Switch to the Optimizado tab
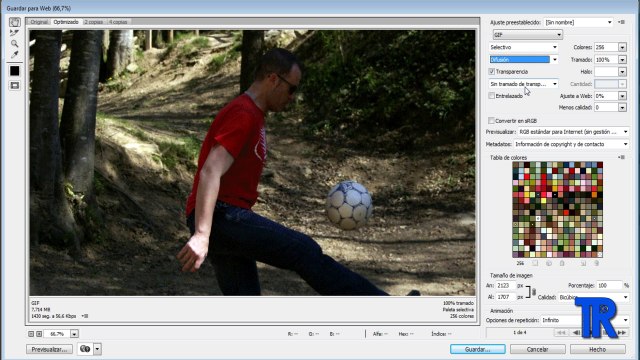The image size is (640, 360). 66,22
